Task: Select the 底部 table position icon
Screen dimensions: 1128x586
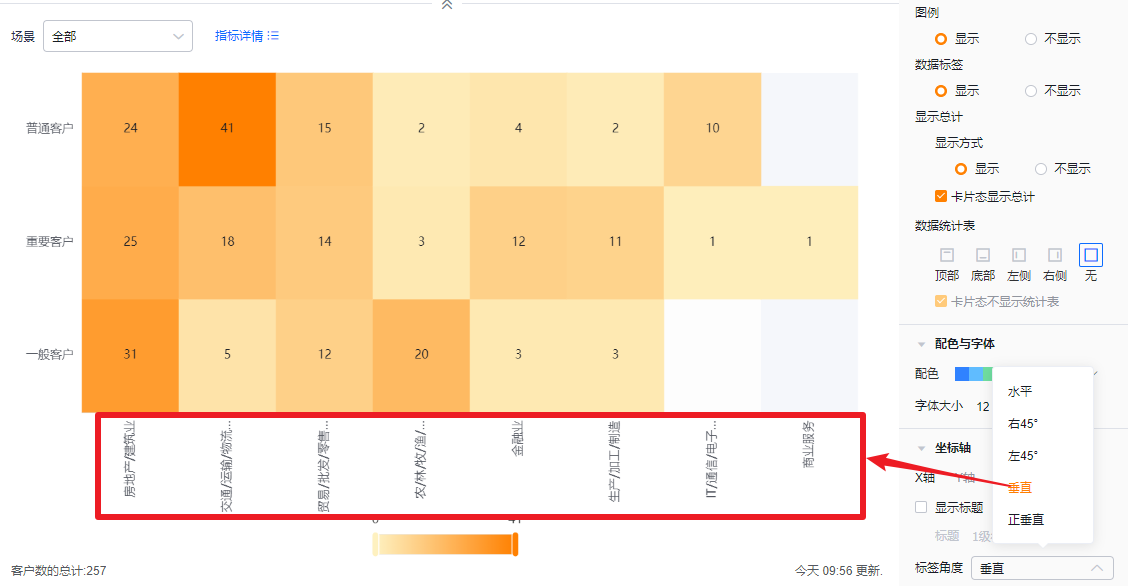Action: (982, 255)
